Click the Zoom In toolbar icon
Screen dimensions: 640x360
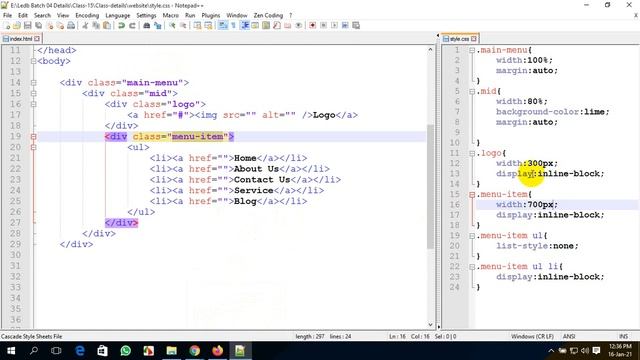pos(173,25)
